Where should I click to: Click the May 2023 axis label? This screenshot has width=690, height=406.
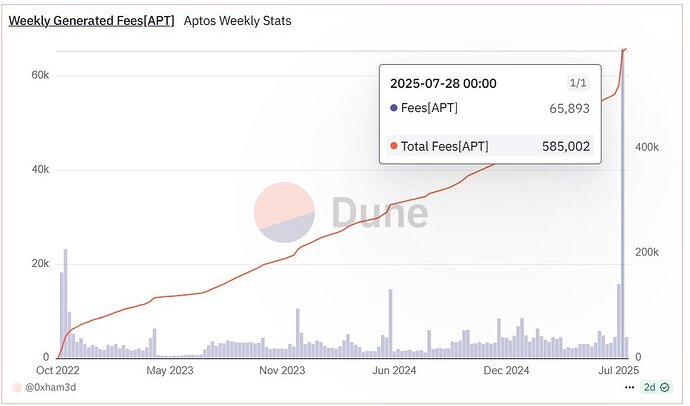pos(170,370)
